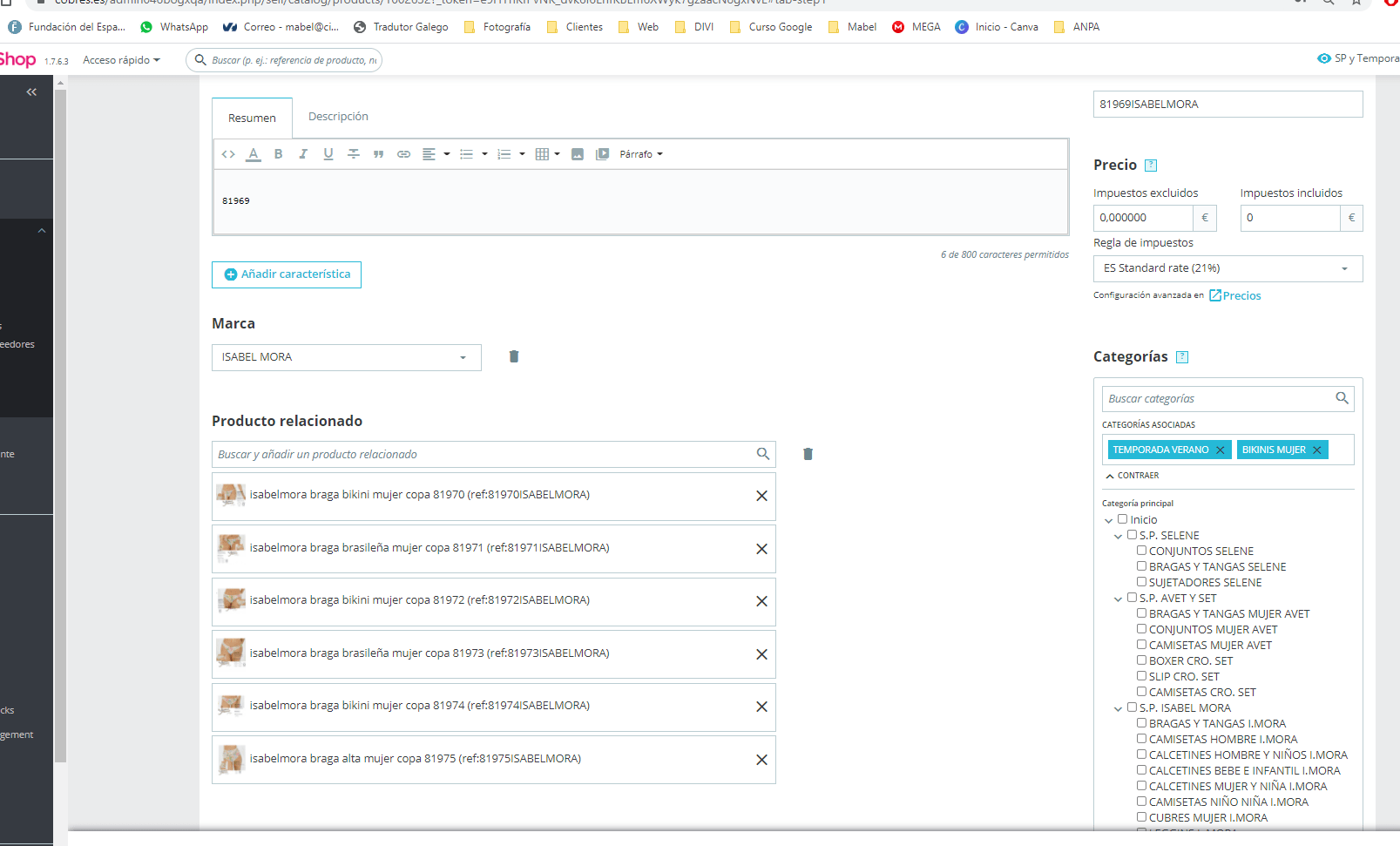Image resolution: width=1400 pixels, height=846 pixels.
Task: Remove BIKINIS MUJER category tag
Action: 1317,450
